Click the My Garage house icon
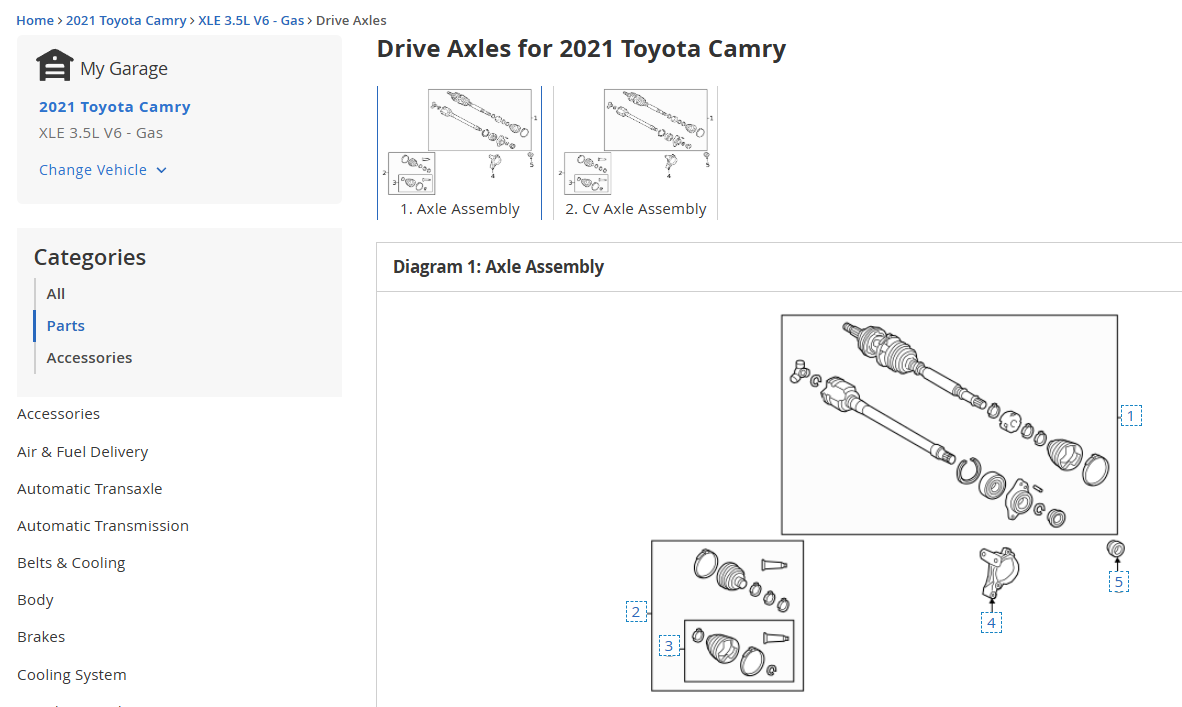 [x=54, y=66]
